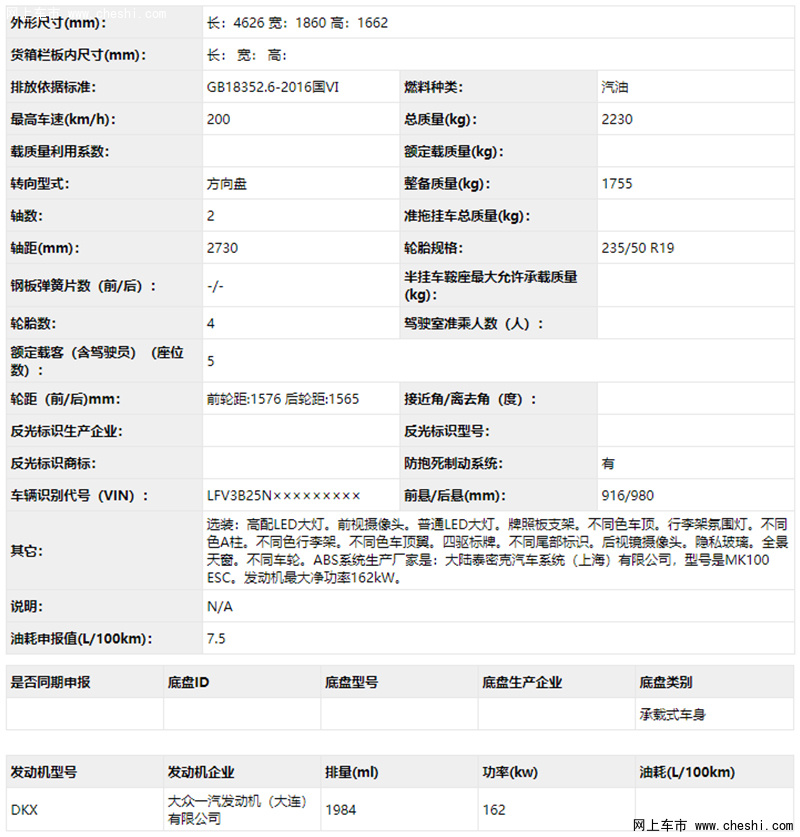This screenshot has height=837, width=800.
Task: Select the track value 前轮距:1576 后轮距:1565
Action: 283,399
